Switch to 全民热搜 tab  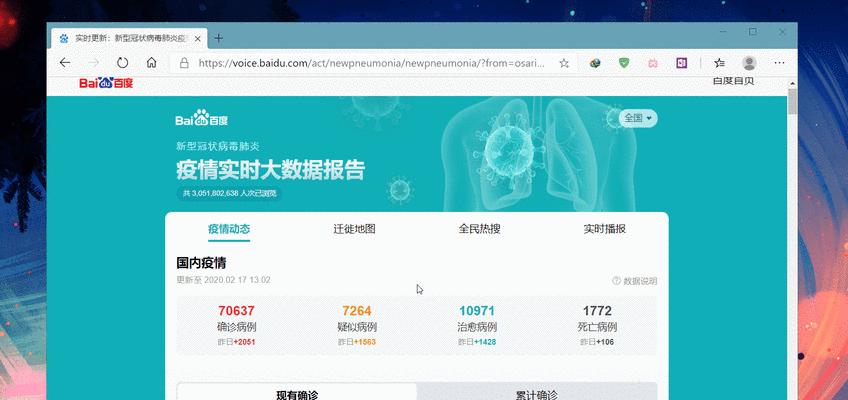point(479,229)
